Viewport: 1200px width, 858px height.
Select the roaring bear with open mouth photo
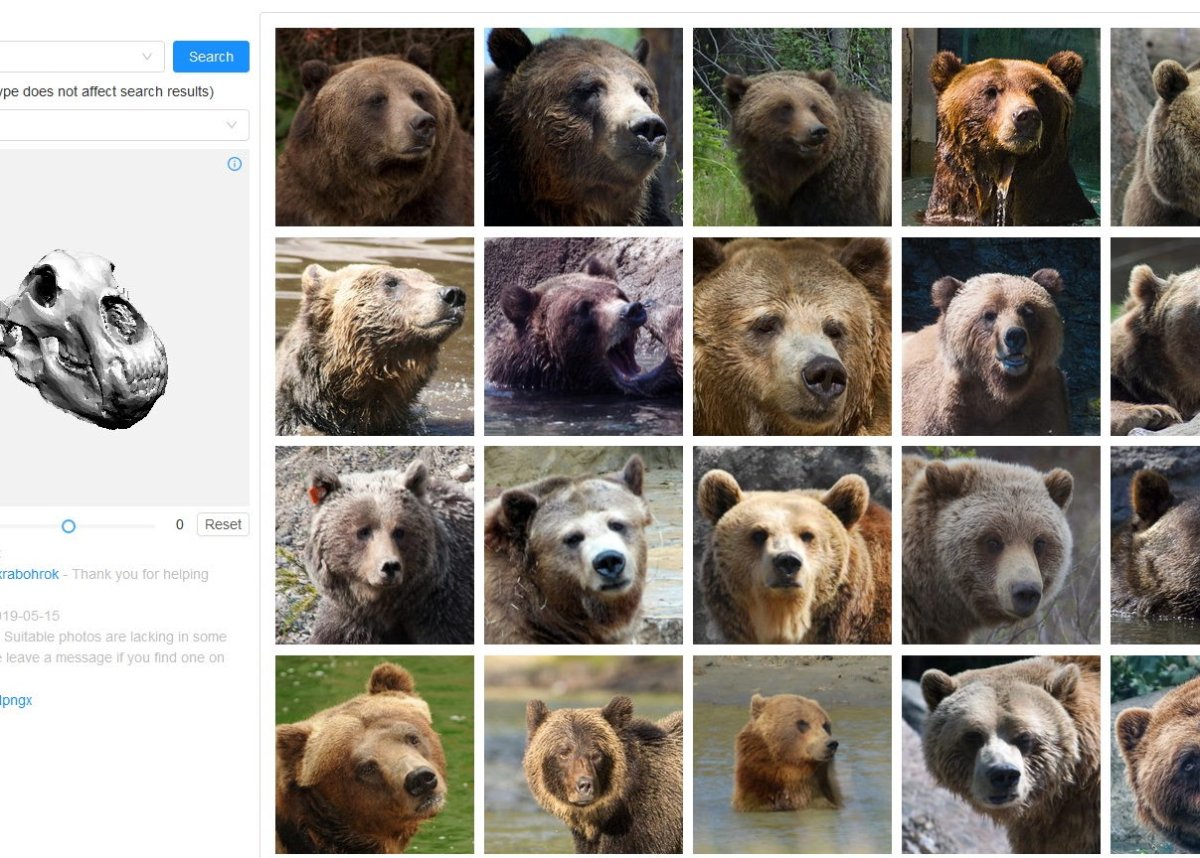coord(583,336)
